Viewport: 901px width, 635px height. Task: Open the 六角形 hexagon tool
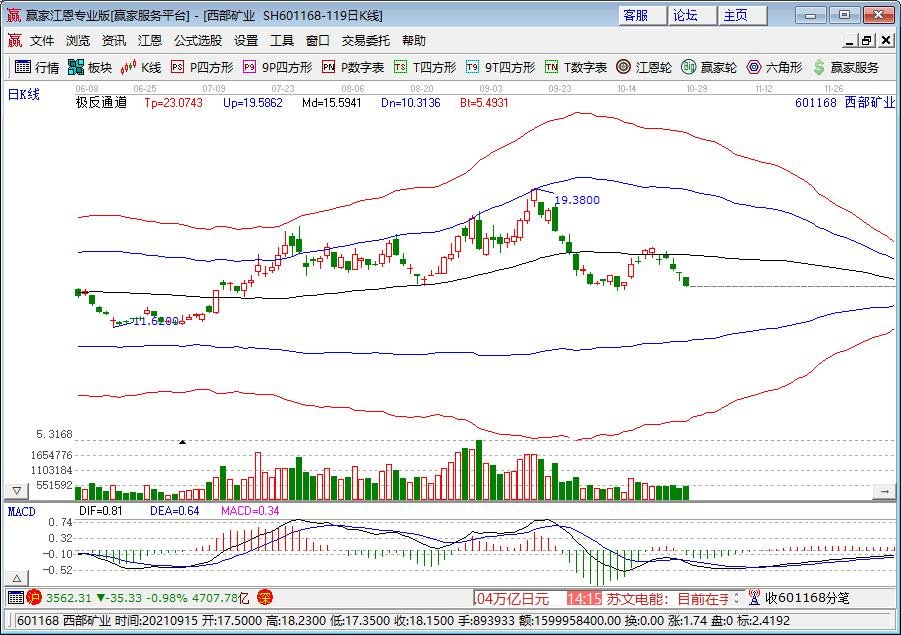click(775, 68)
